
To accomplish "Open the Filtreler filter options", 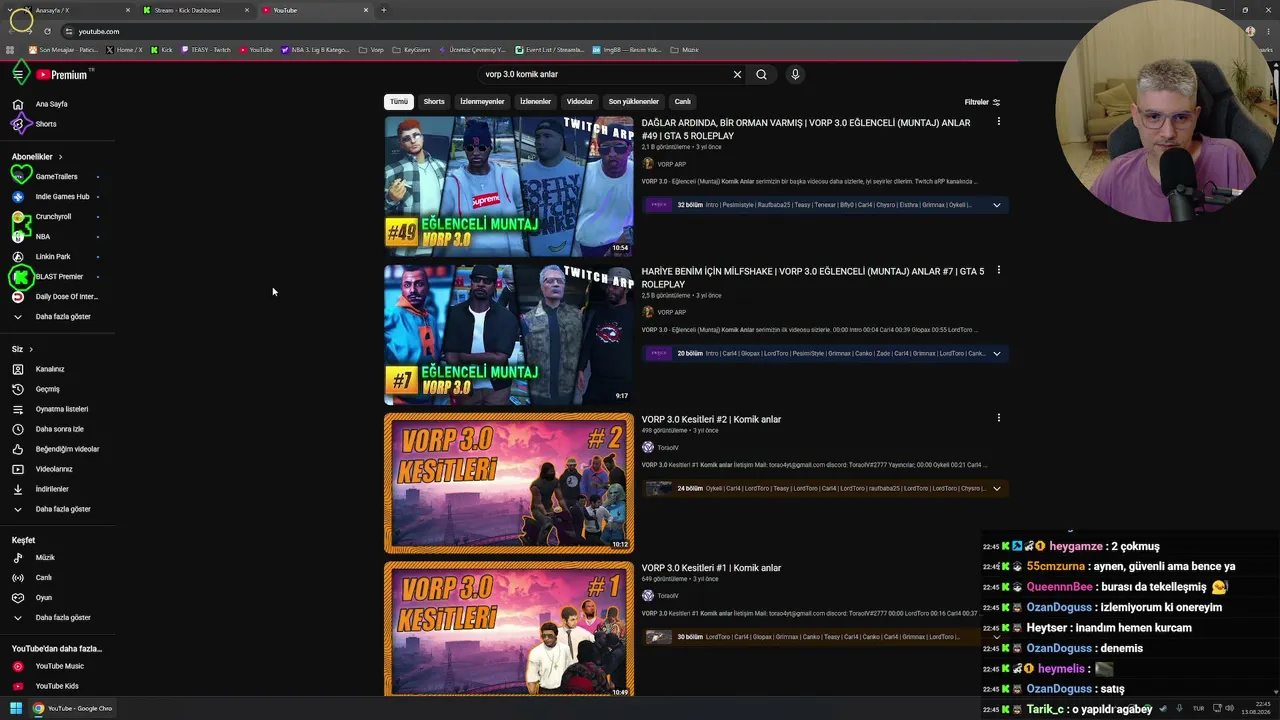I will tap(982, 102).
